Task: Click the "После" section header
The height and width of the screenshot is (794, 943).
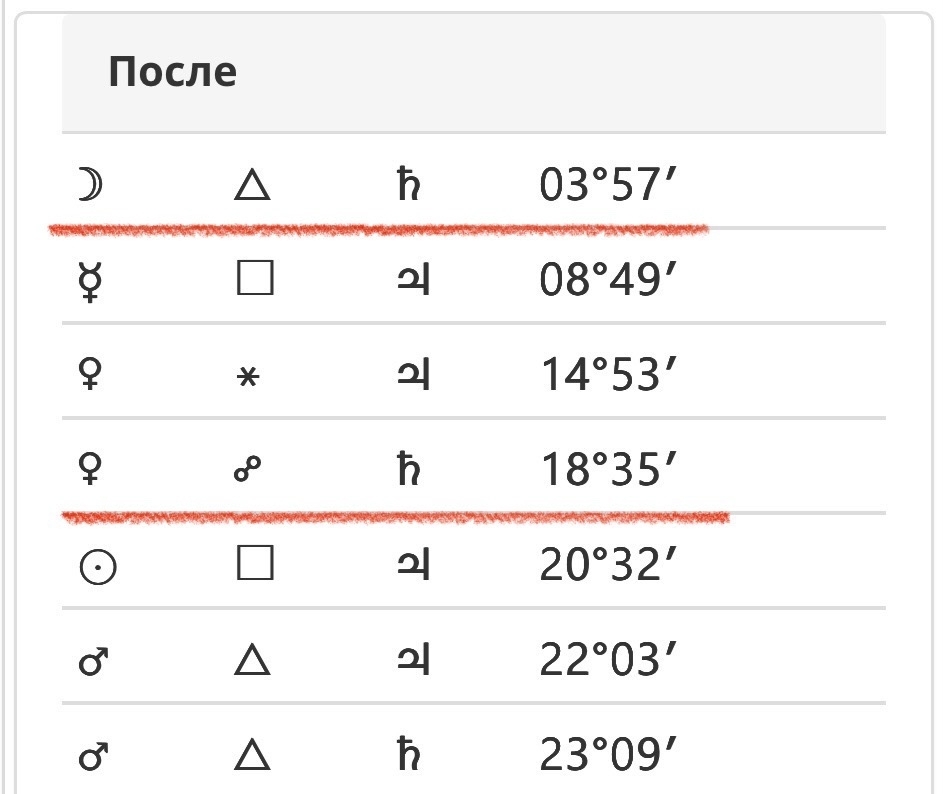Action: click(x=172, y=72)
